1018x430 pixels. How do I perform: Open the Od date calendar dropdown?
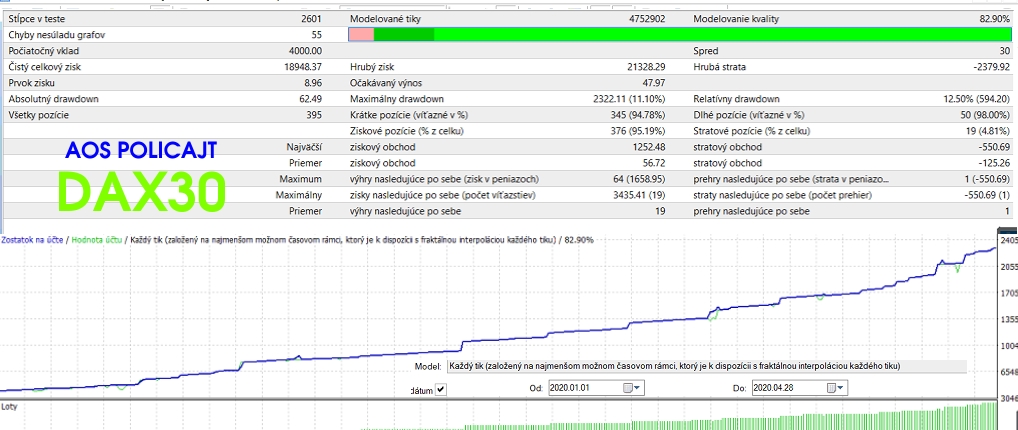(x=631, y=388)
